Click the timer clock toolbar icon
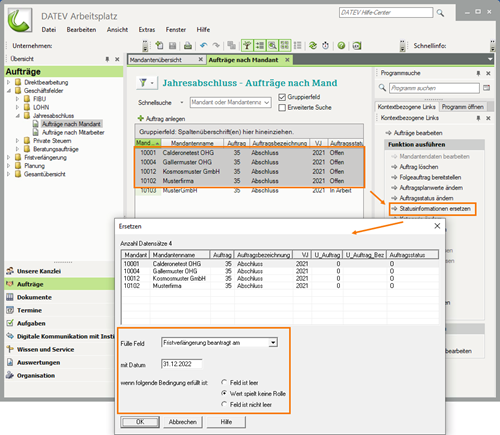Viewport: 500px width, 435px height. 326,45
